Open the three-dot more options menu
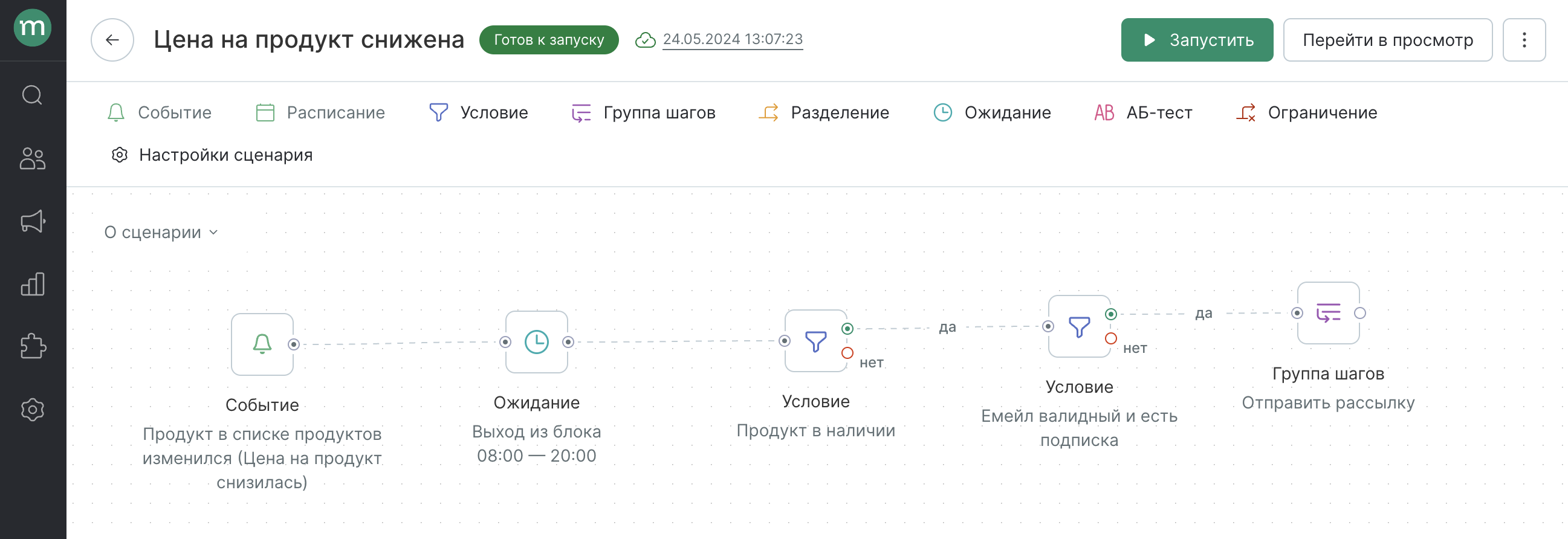The height and width of the screenshot is (539, 1568). [x=1523, y=40]
